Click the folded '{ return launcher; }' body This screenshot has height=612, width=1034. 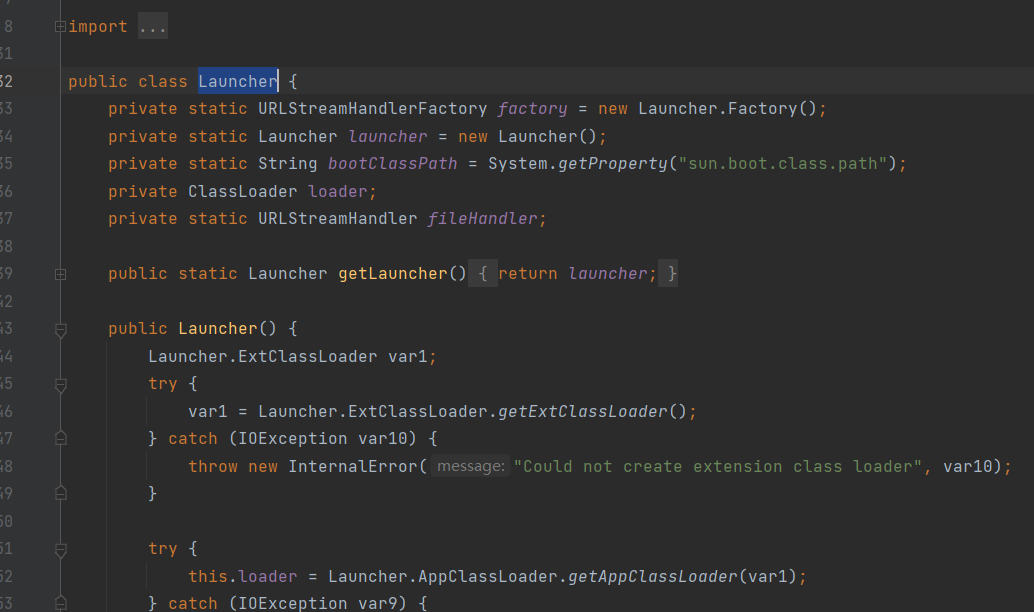[574, 274]
